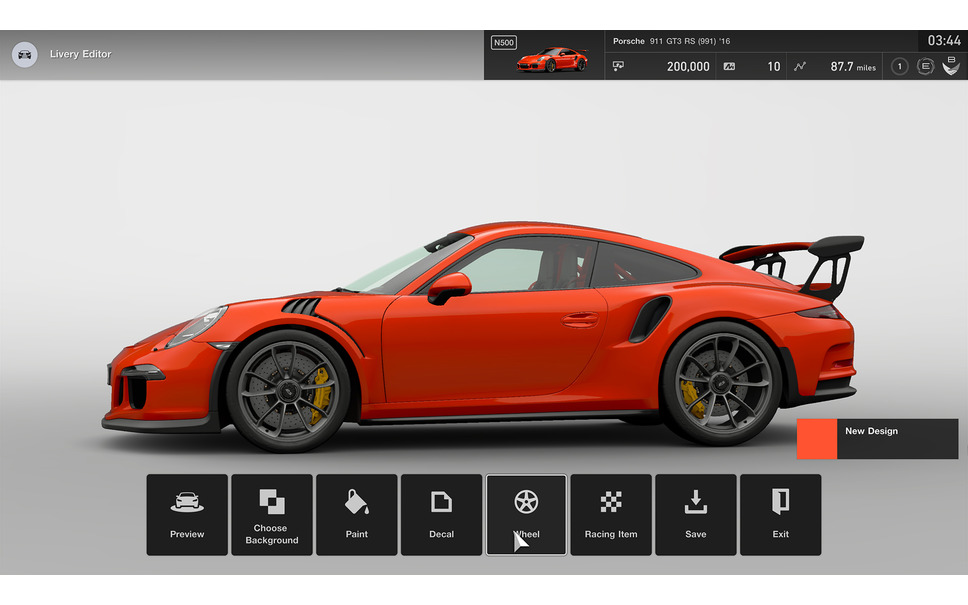
Task: Click the 200,000 credits value
Action: [x=688, y=67]
